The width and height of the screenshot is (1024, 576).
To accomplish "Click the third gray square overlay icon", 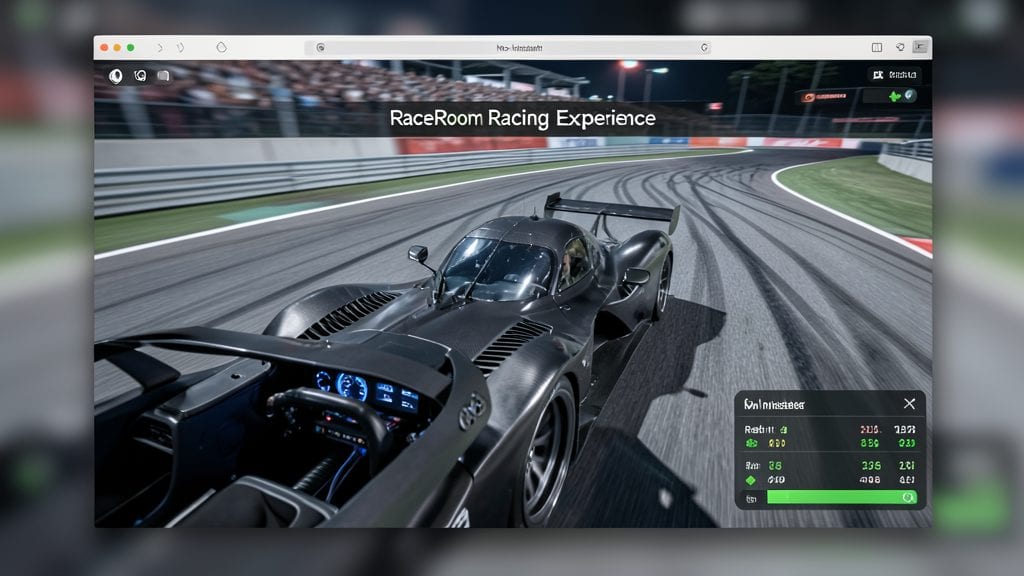I will point(163,76).
